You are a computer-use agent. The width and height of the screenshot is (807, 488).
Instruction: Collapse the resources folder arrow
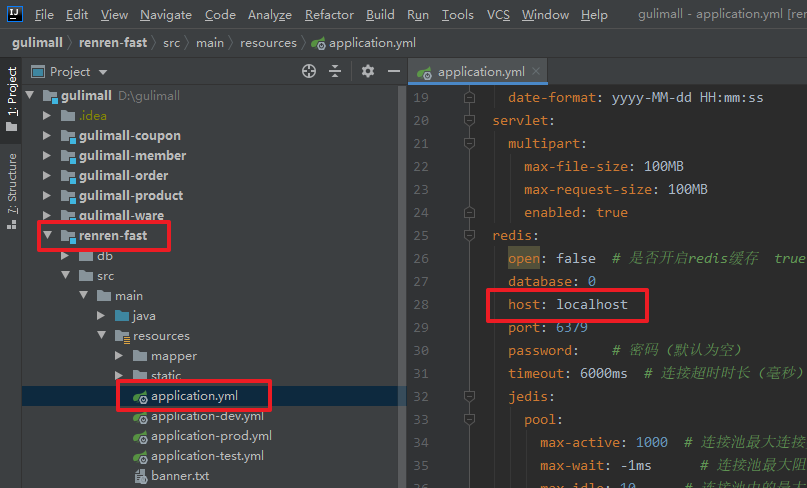(x=102, y=336)
